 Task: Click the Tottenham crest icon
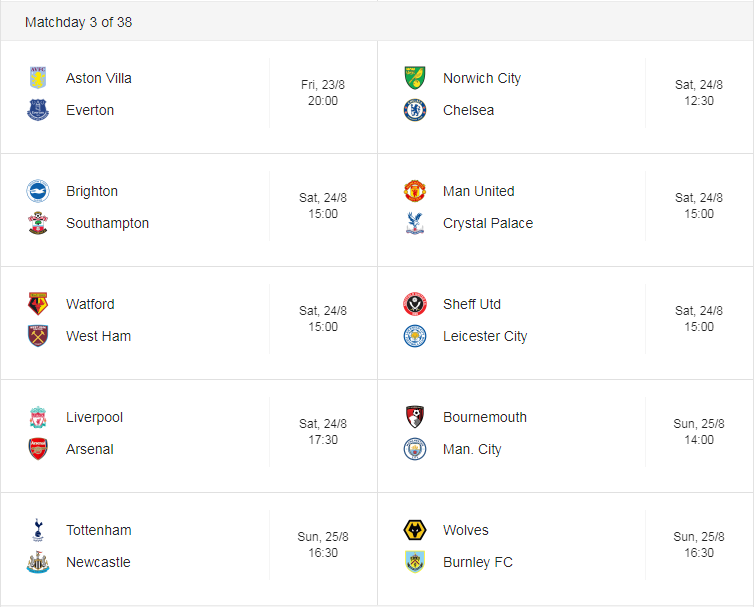tap(38, 530)
